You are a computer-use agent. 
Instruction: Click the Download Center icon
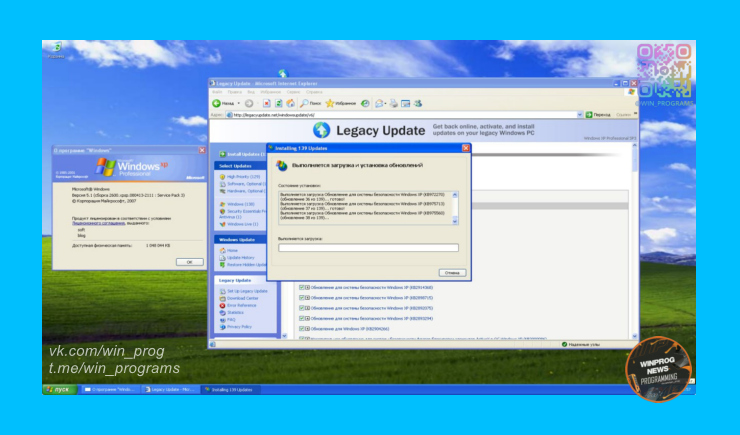[222, 299]
